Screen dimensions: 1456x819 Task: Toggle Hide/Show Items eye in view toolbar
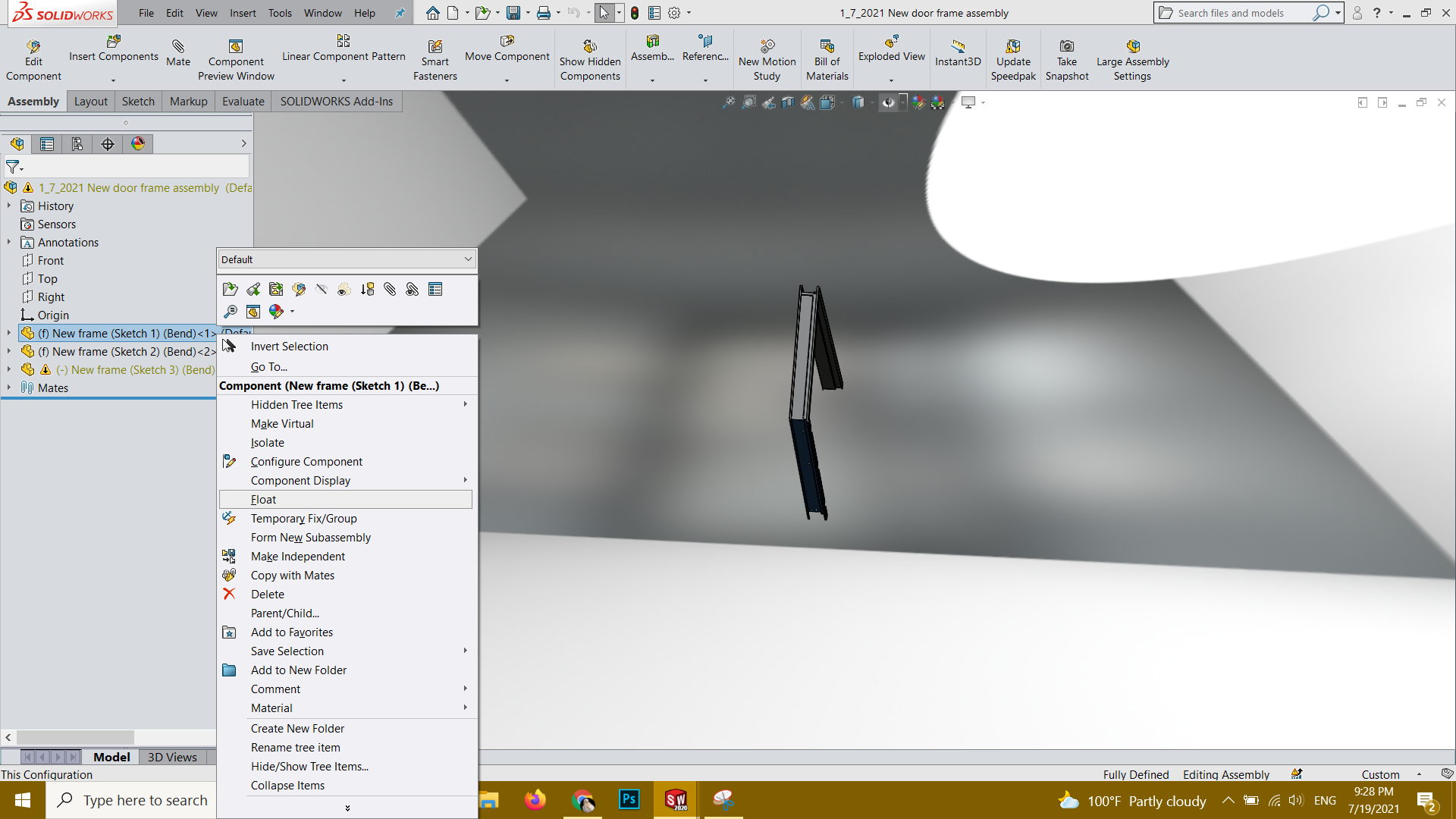coord(887,102)
